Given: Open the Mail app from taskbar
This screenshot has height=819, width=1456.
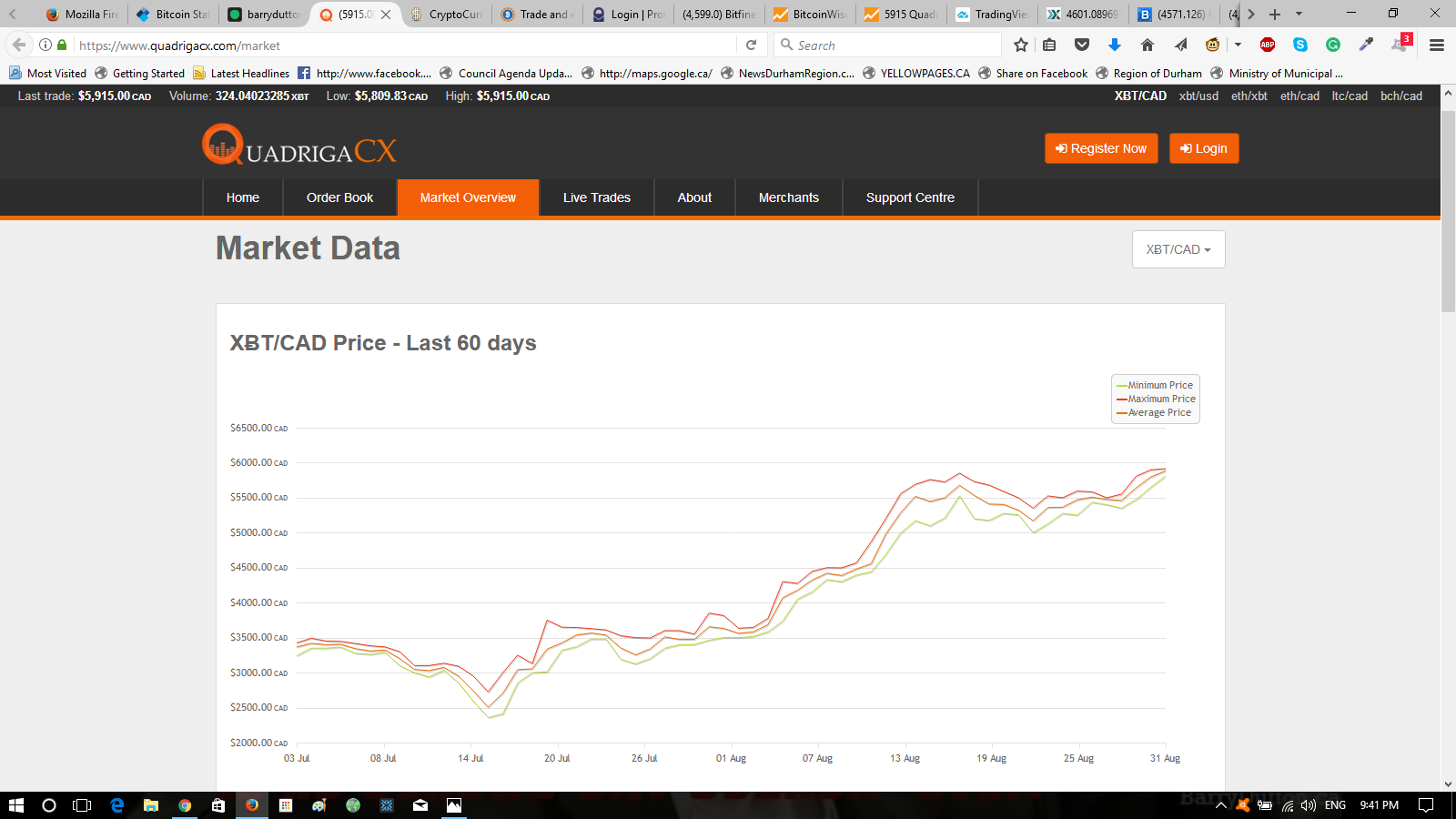Looking at the screenshot, I should (420, 804).
